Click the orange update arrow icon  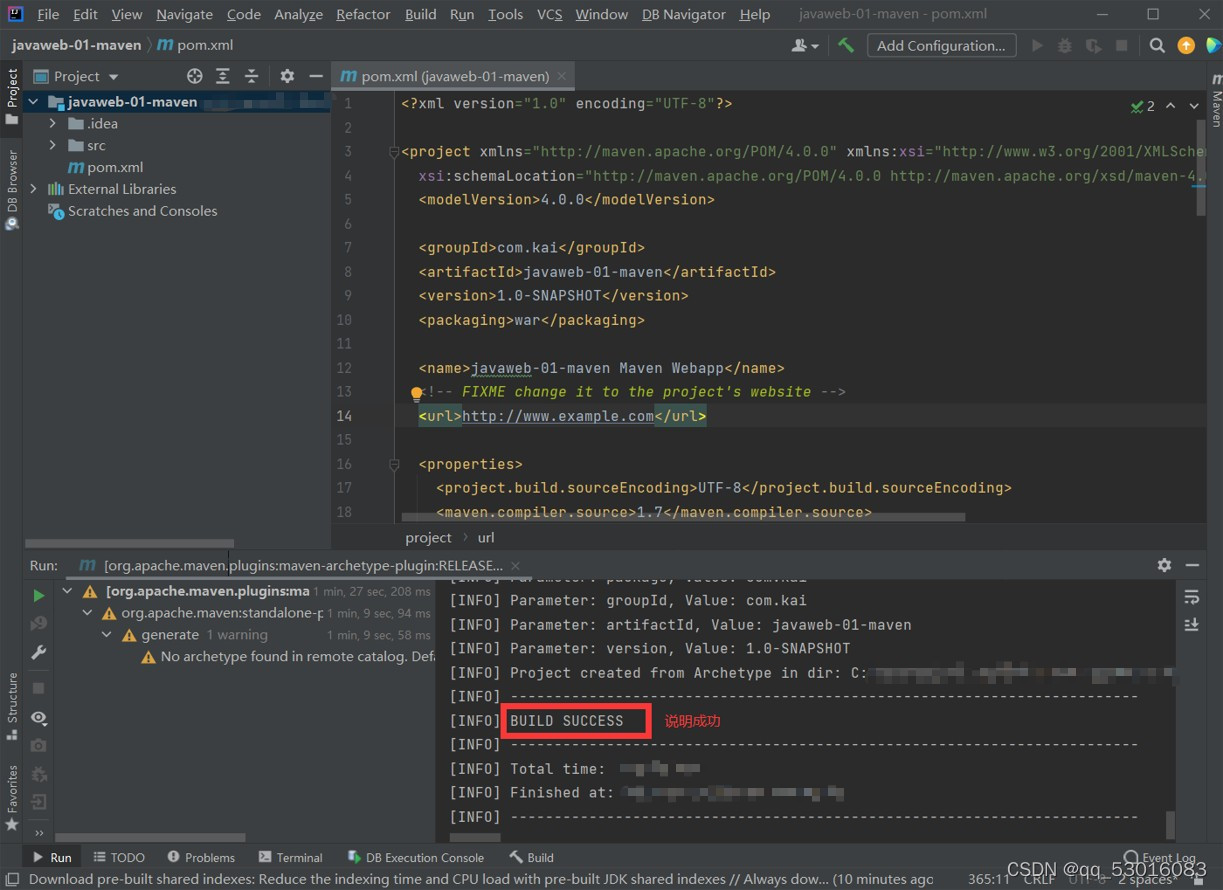tap(1186, 45)
